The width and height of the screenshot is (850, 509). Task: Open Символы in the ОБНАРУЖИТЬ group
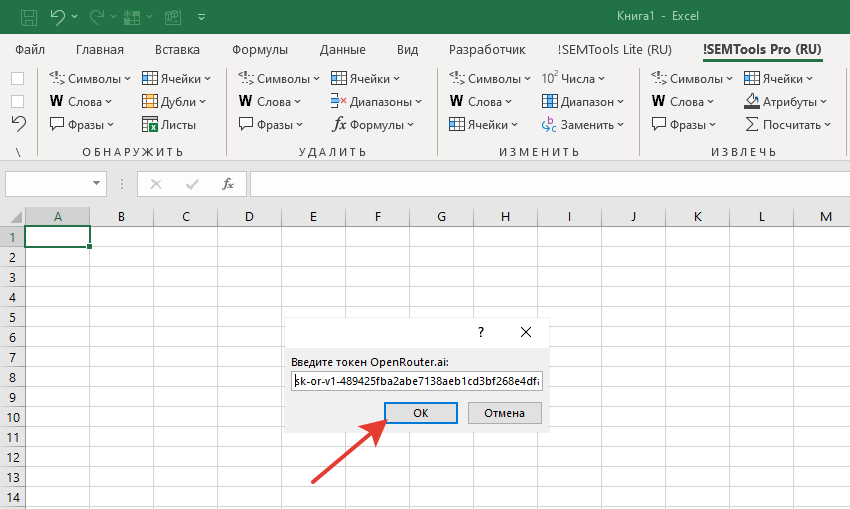tap(90, 79)
